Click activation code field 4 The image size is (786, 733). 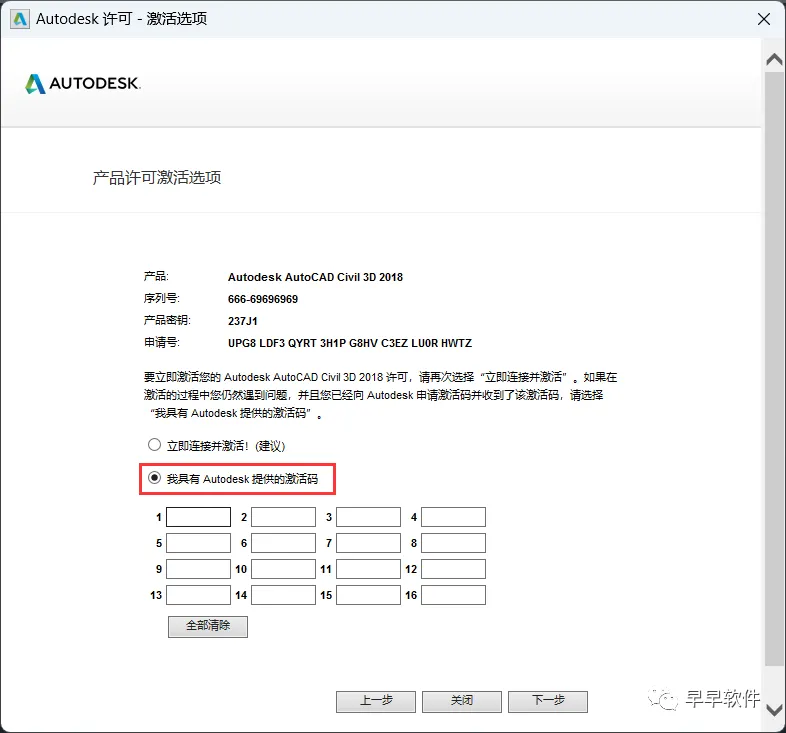tap(453, 517)
